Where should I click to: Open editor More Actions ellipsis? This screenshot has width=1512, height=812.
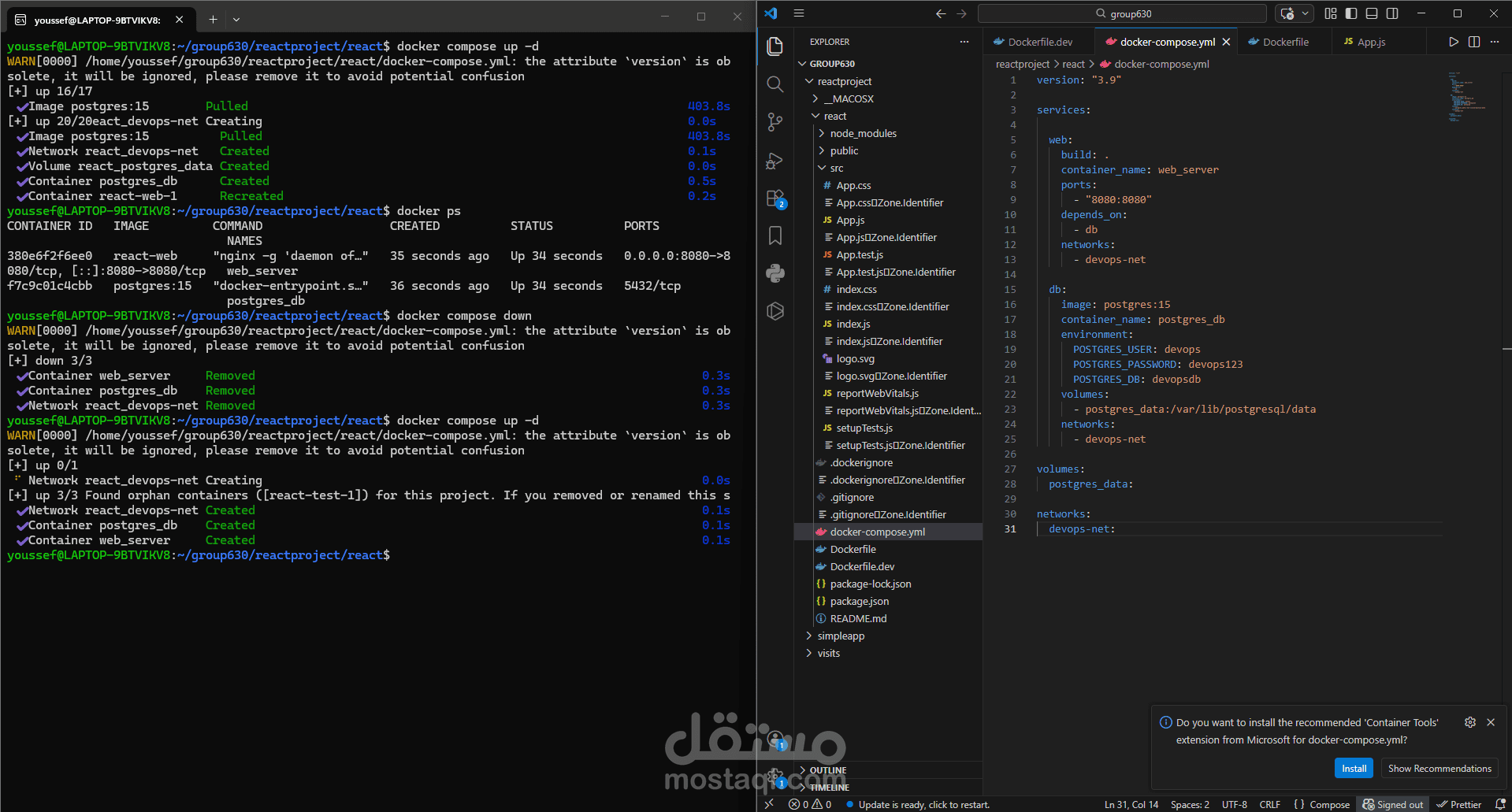point(1495,42)
